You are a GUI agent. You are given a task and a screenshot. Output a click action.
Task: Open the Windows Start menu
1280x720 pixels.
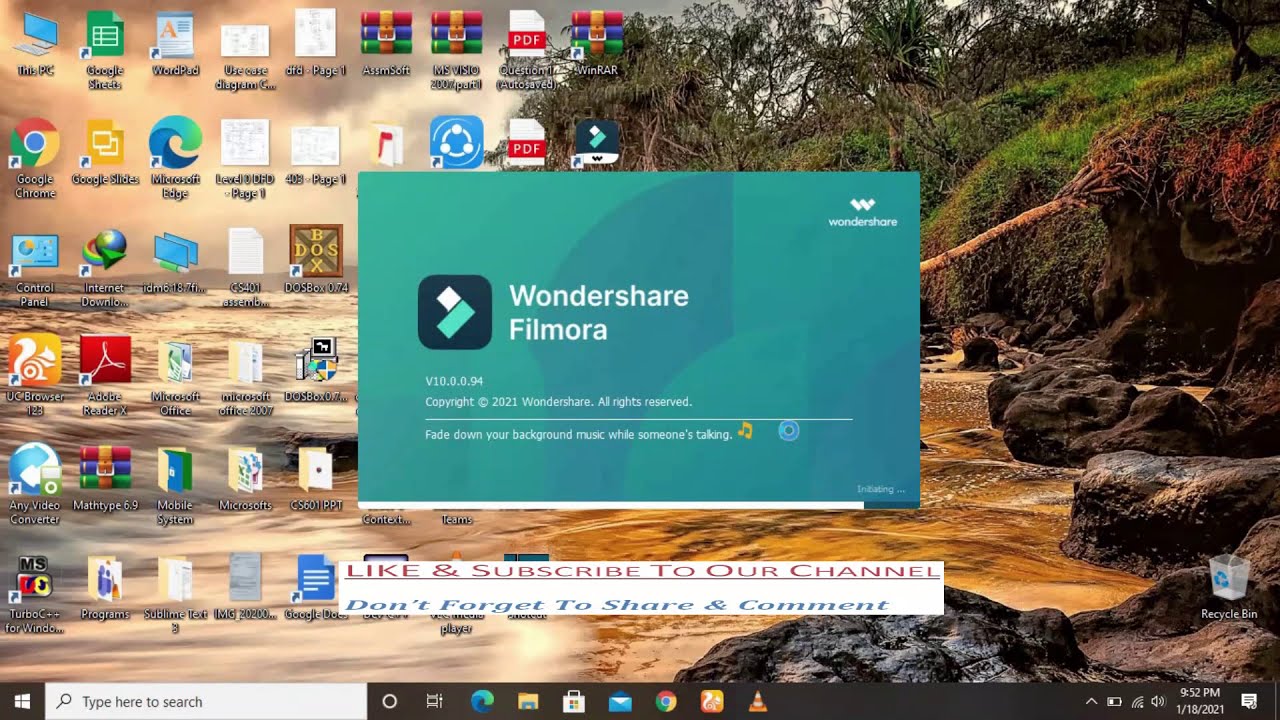coord(22,701)
